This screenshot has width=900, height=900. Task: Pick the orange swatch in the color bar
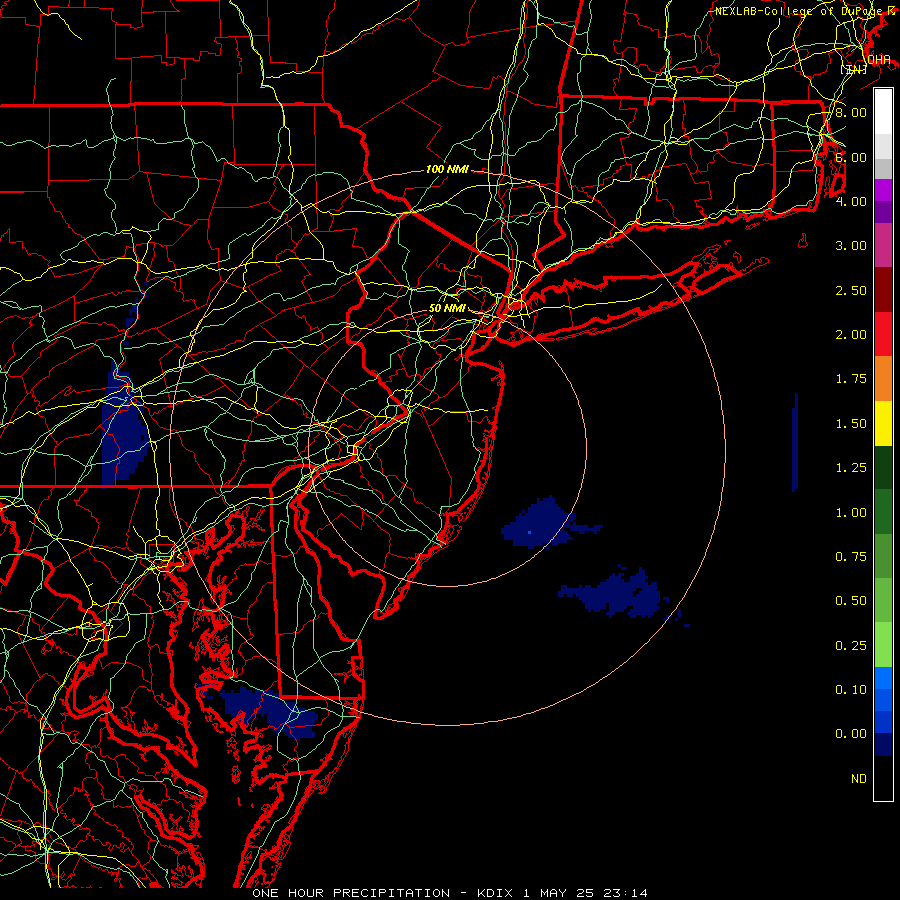883,379
